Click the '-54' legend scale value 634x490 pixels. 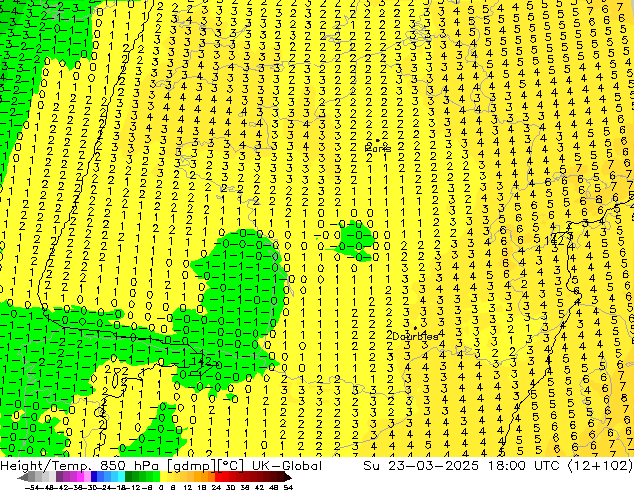(31, 487)
